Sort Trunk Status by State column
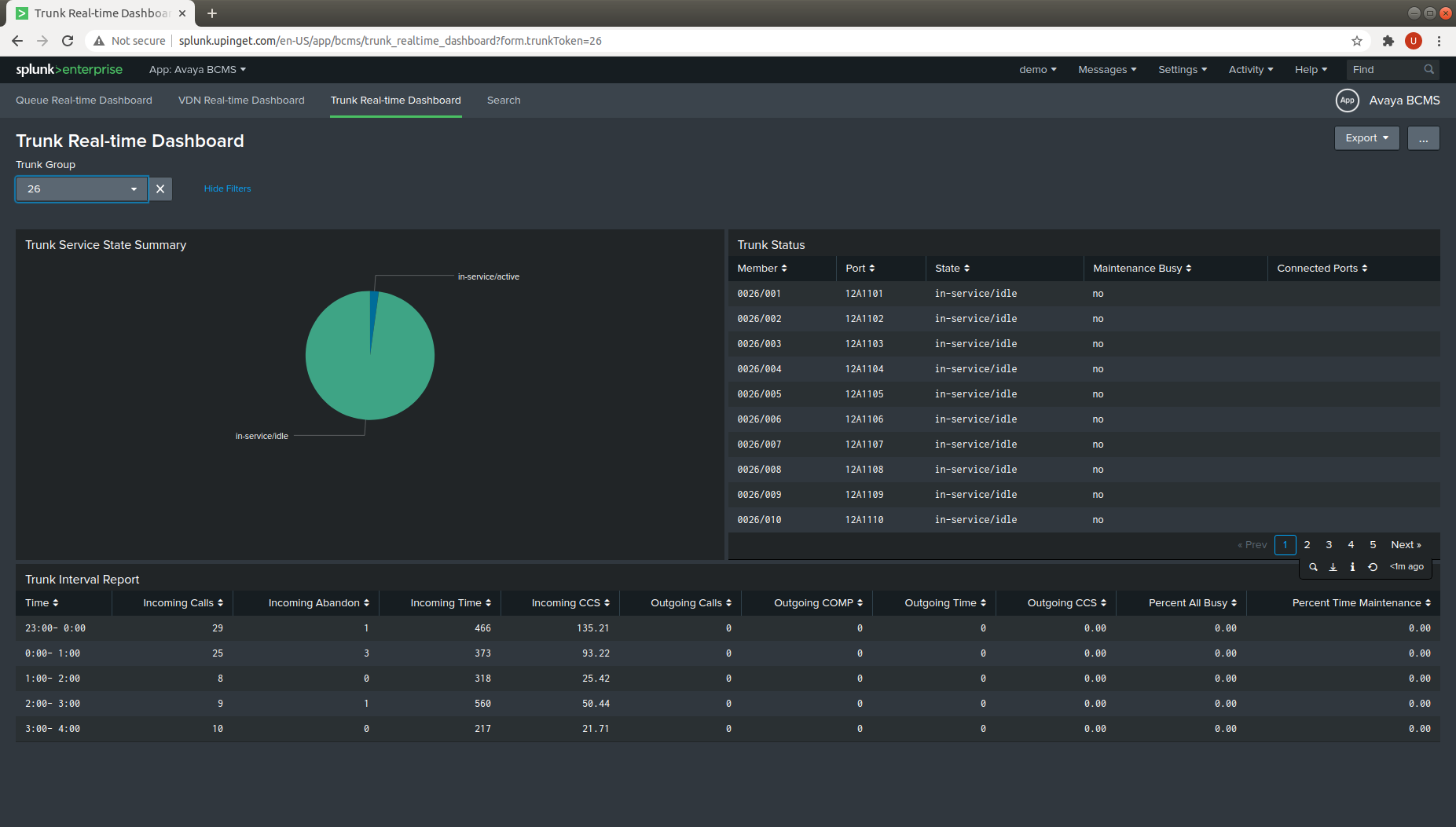Image resolution: width=1456 pixels, height=827 pixels. coord(952,269)
